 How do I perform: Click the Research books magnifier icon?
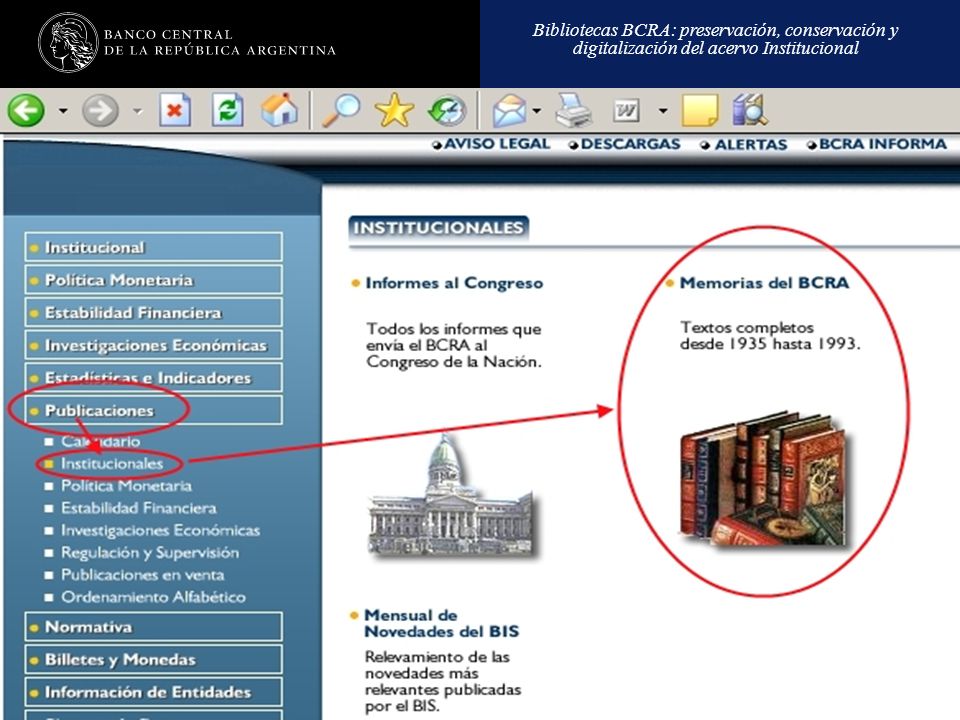pyautogui.click(x=750, y=110)
